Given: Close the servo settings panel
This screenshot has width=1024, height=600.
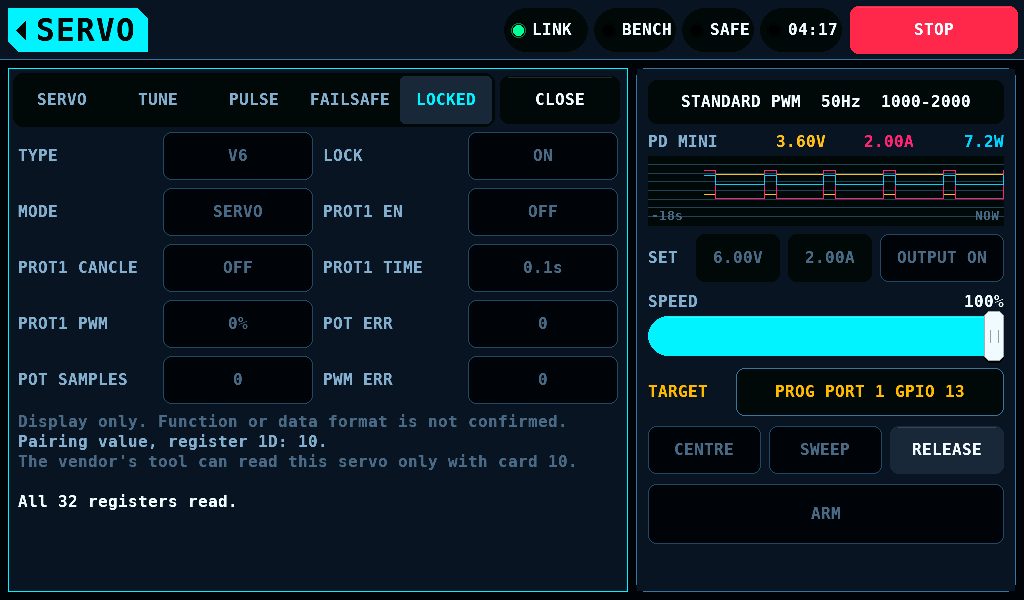Looking at the screenshot, I should 560,100.
